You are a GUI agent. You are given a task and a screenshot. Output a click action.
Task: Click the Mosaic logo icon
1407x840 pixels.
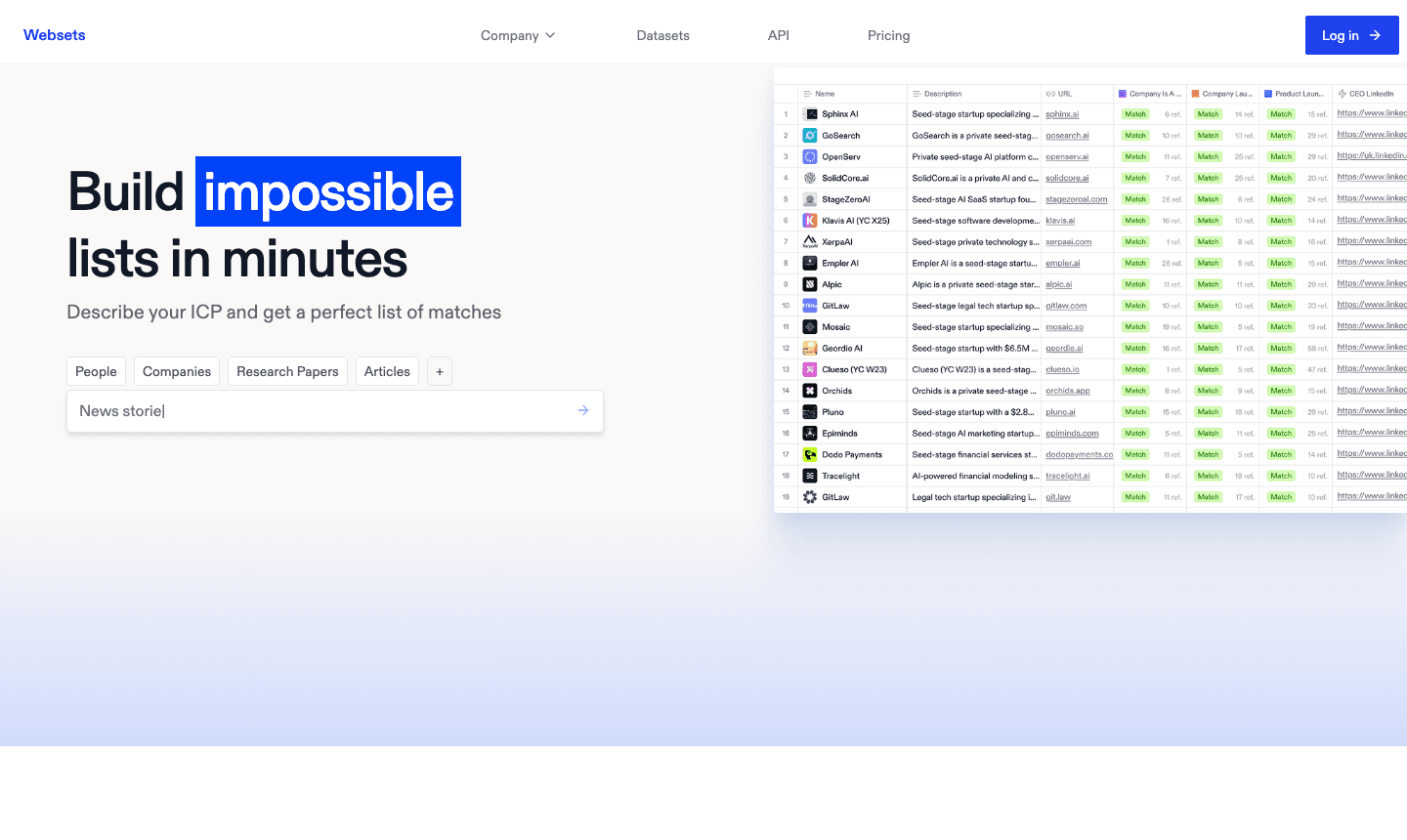pyautogui.click(x=810, y=327)
